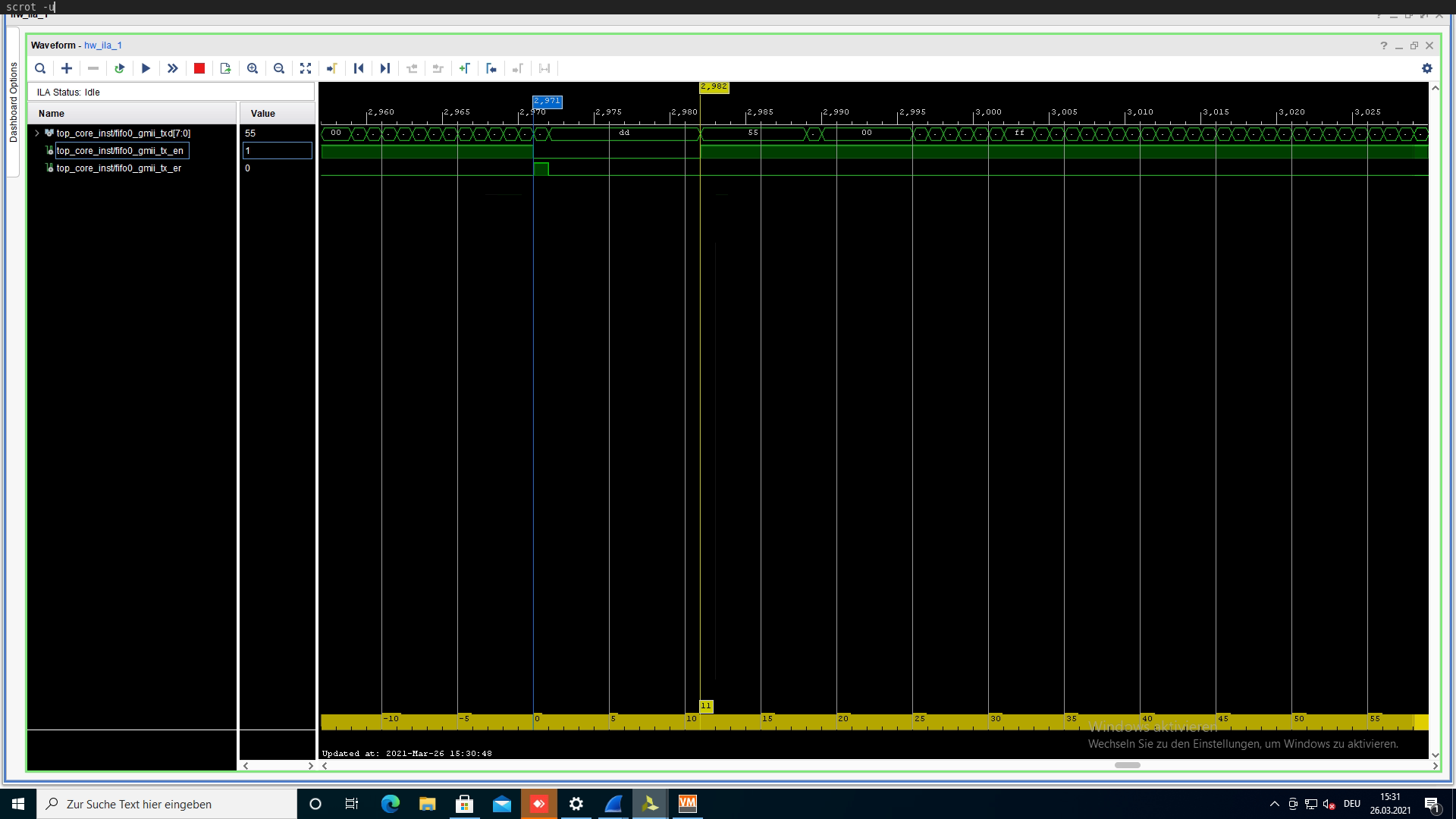This screenshot has height=819, width=1456.
Task: Run trigger for this ILA core
Action: (x=146, y=68)
